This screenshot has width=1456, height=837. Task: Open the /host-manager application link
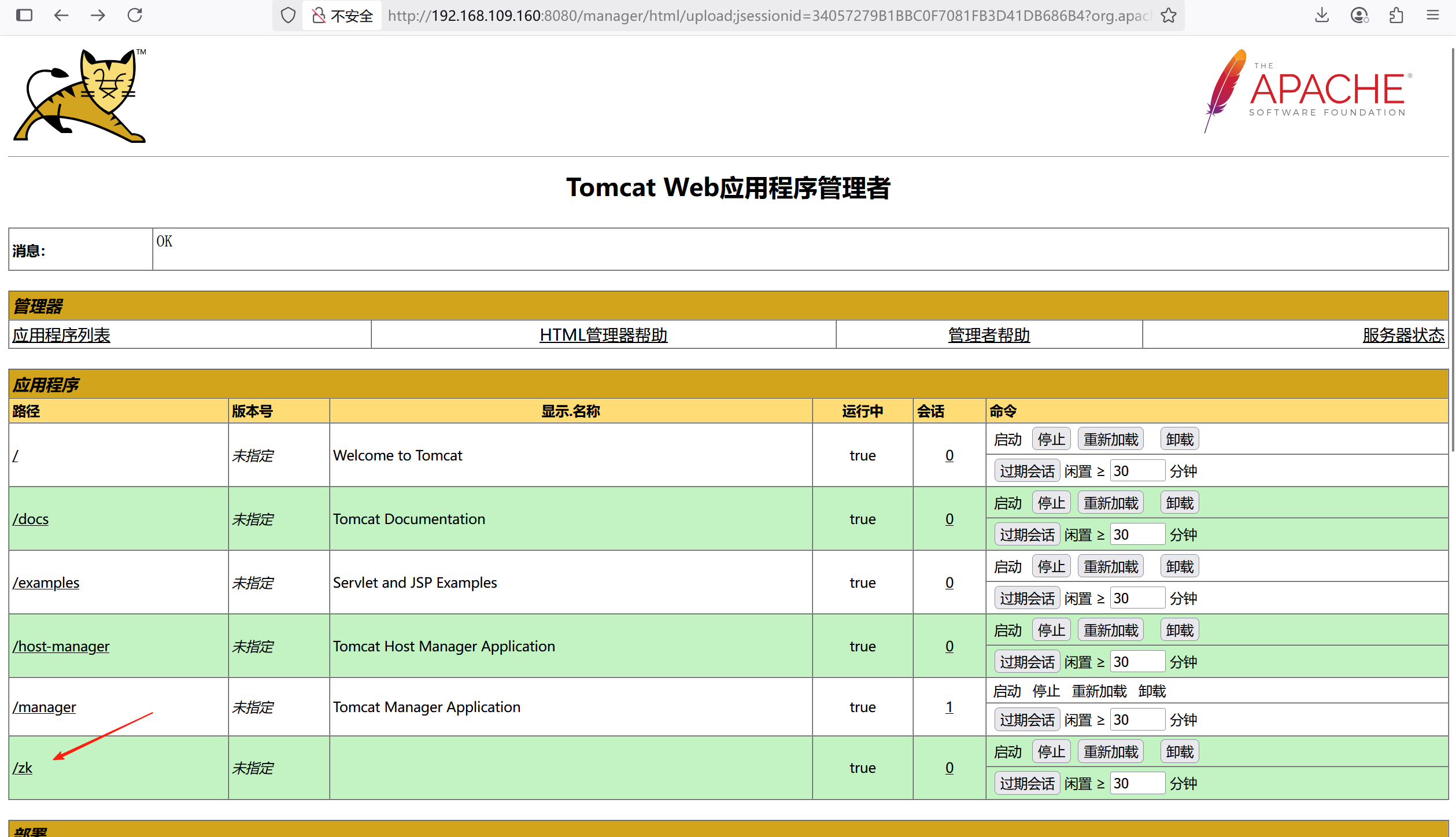(61, 646)
